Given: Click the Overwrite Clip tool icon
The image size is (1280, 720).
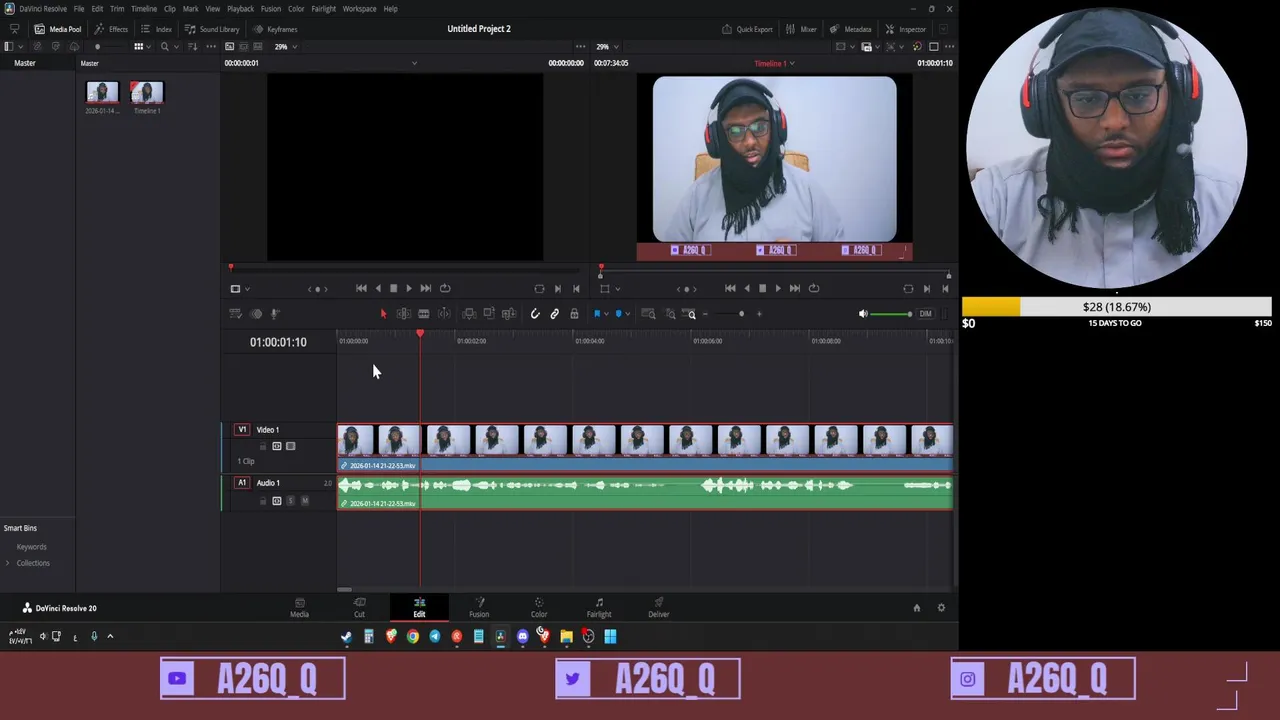Looking at the screenshot, I should tap(489, 313).
